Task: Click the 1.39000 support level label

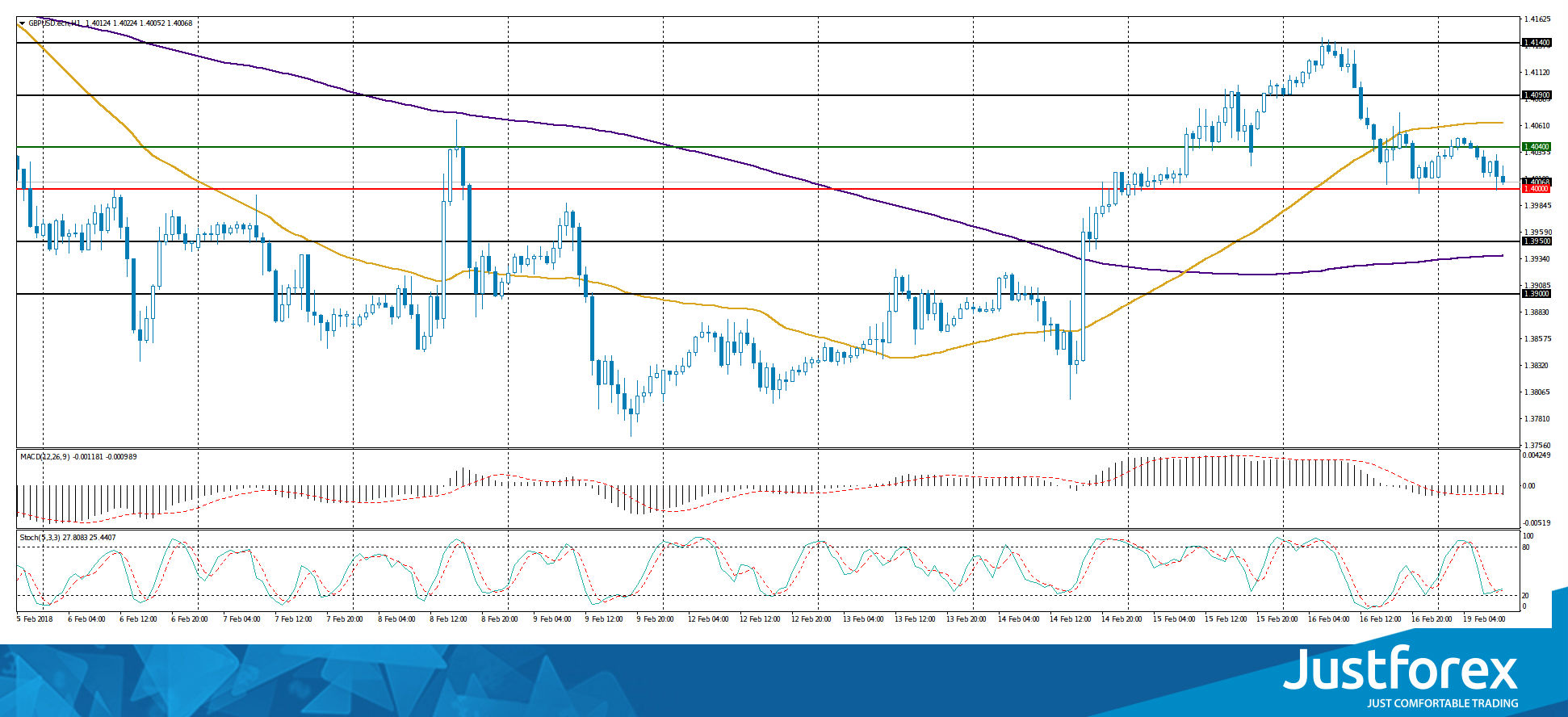Action: pyautogui.click(x=1536, y=294)
